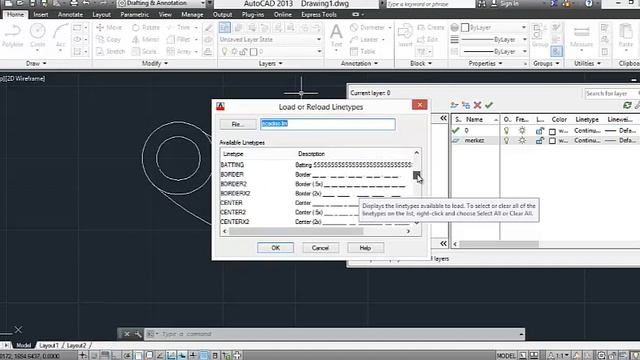The height and width of the screenshot is (360, 640).
Task: Open Layer Properties from the ribbon
Action: (x=224, y=27)
